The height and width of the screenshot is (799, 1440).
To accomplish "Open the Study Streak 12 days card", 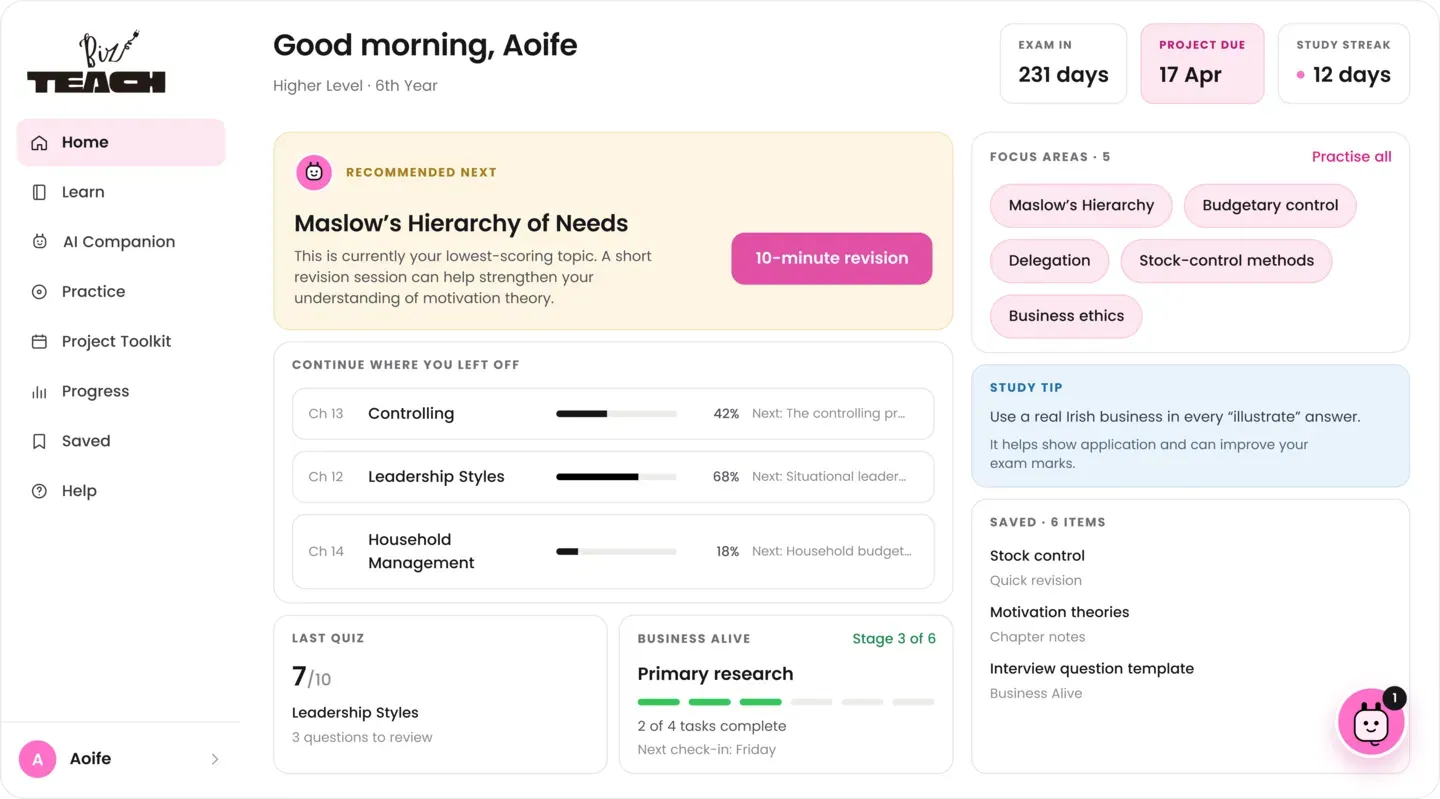I will point(1344,64).
